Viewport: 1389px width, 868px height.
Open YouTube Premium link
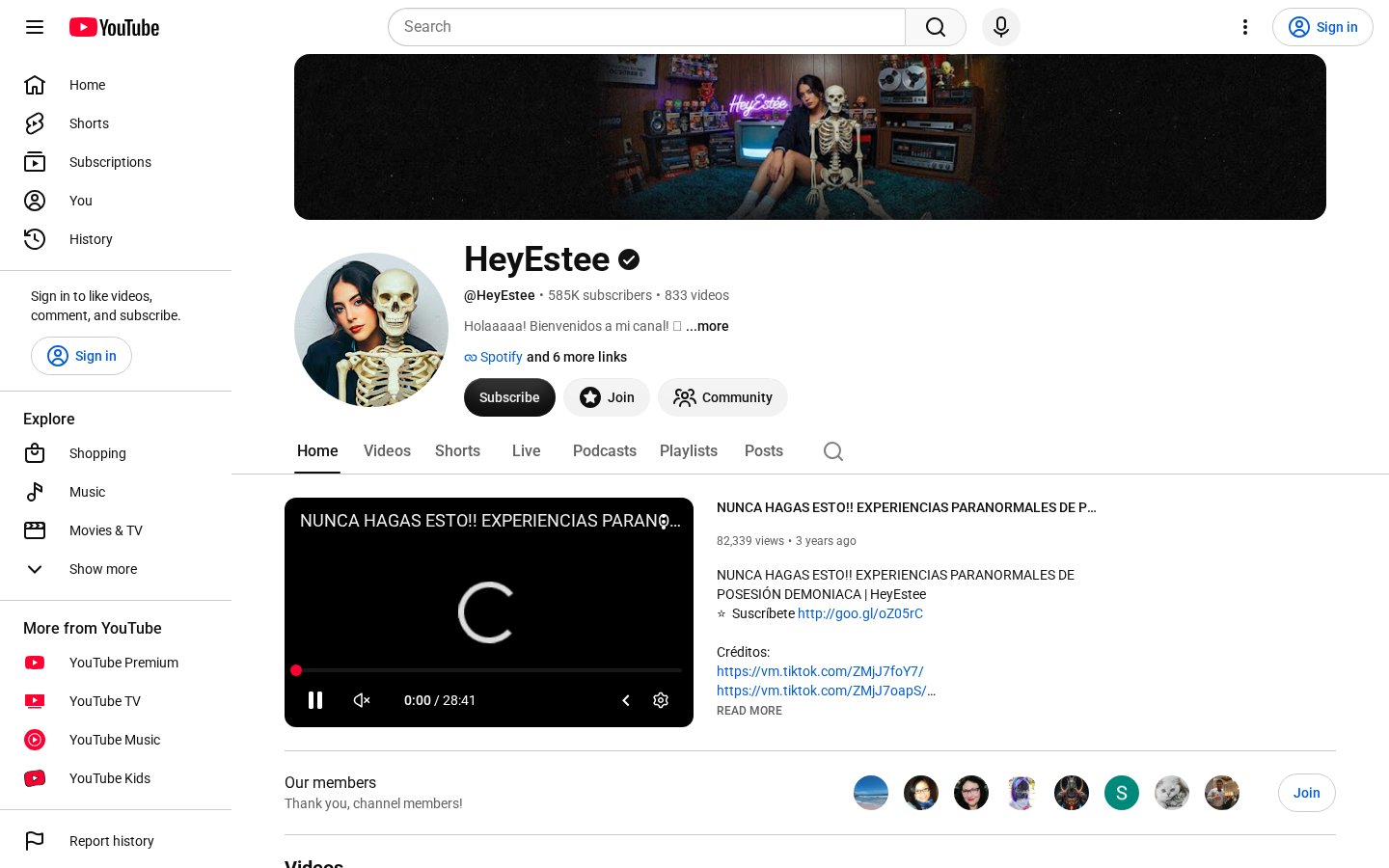(116, 663)
